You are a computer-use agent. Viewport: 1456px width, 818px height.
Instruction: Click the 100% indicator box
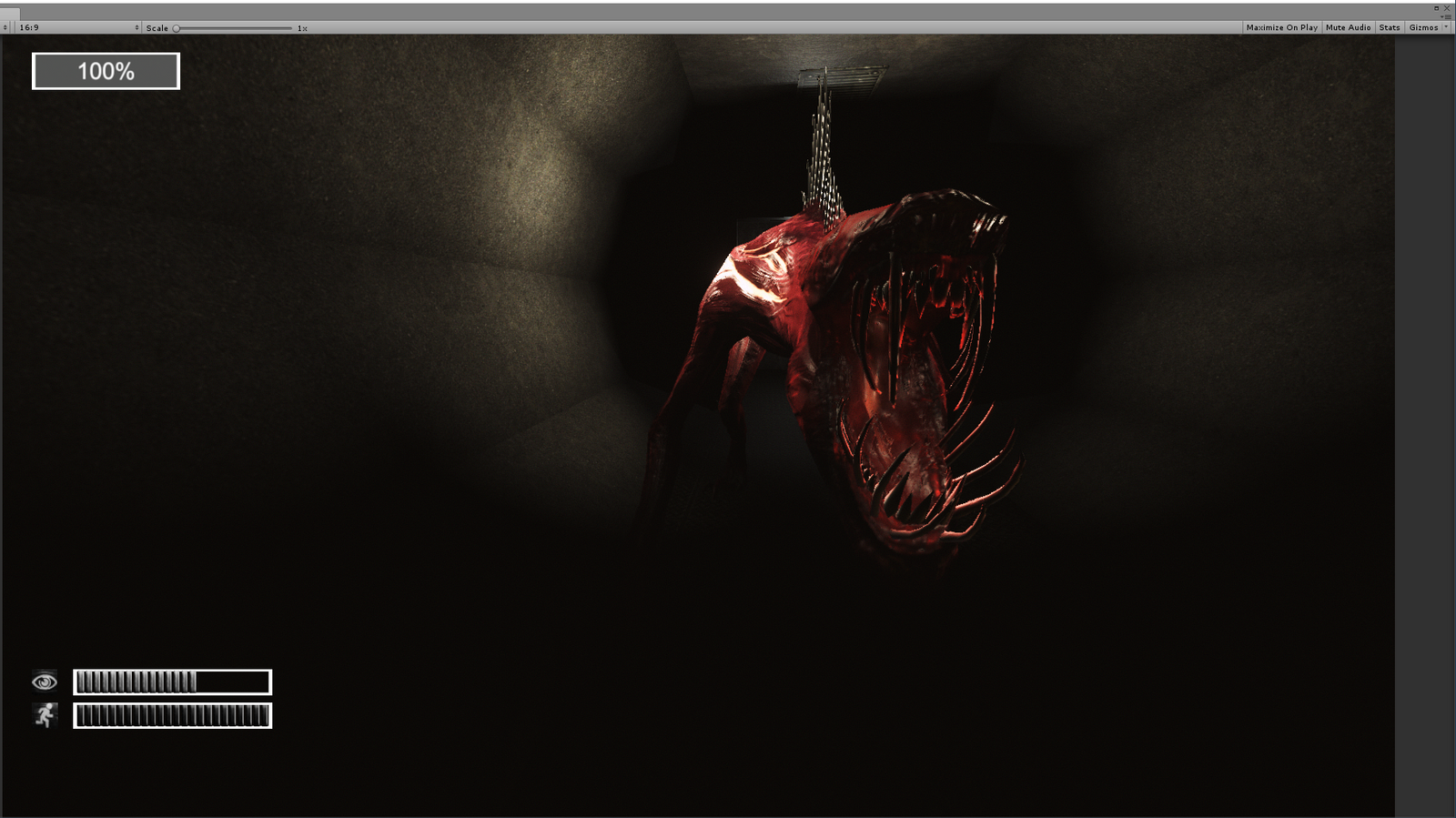coord(106,71)
